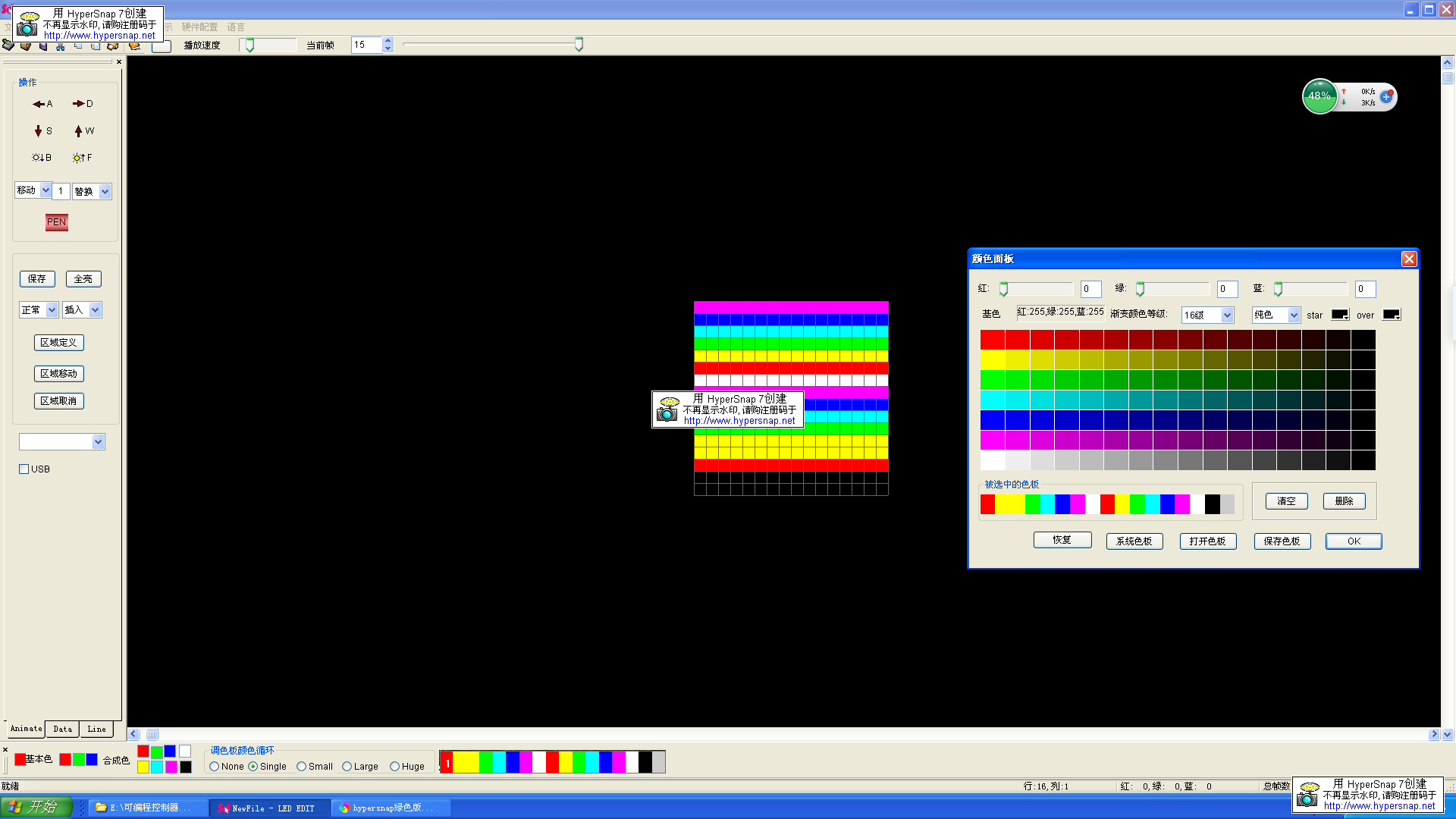1456x819 pixels.
Task: Click the second brown box toolbar icon
Action: point(26,46)
